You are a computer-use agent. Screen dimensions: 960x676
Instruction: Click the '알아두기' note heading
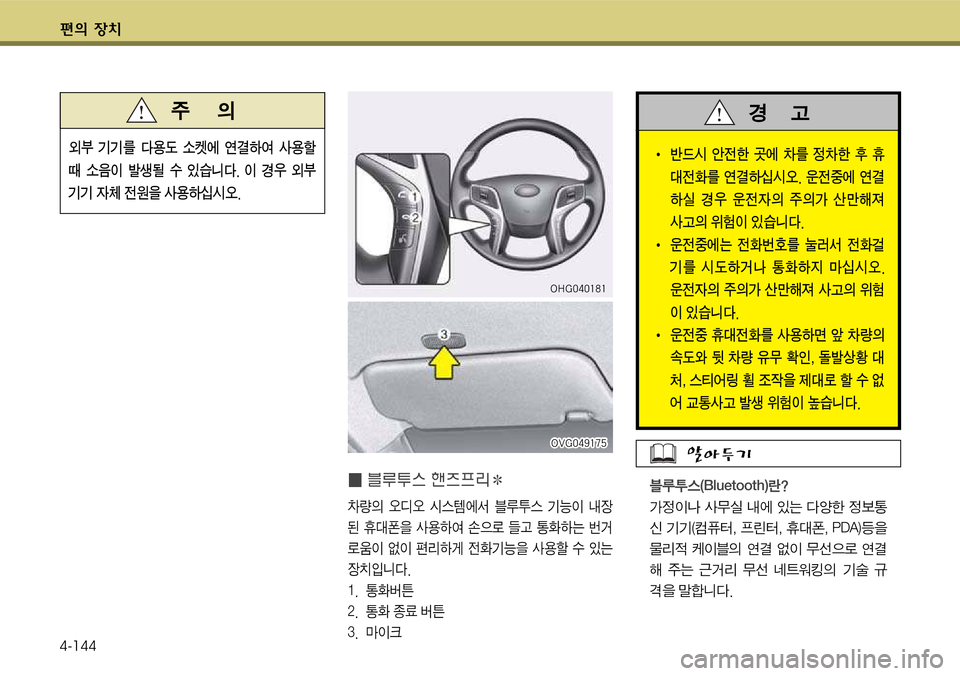tap(719, 454)
